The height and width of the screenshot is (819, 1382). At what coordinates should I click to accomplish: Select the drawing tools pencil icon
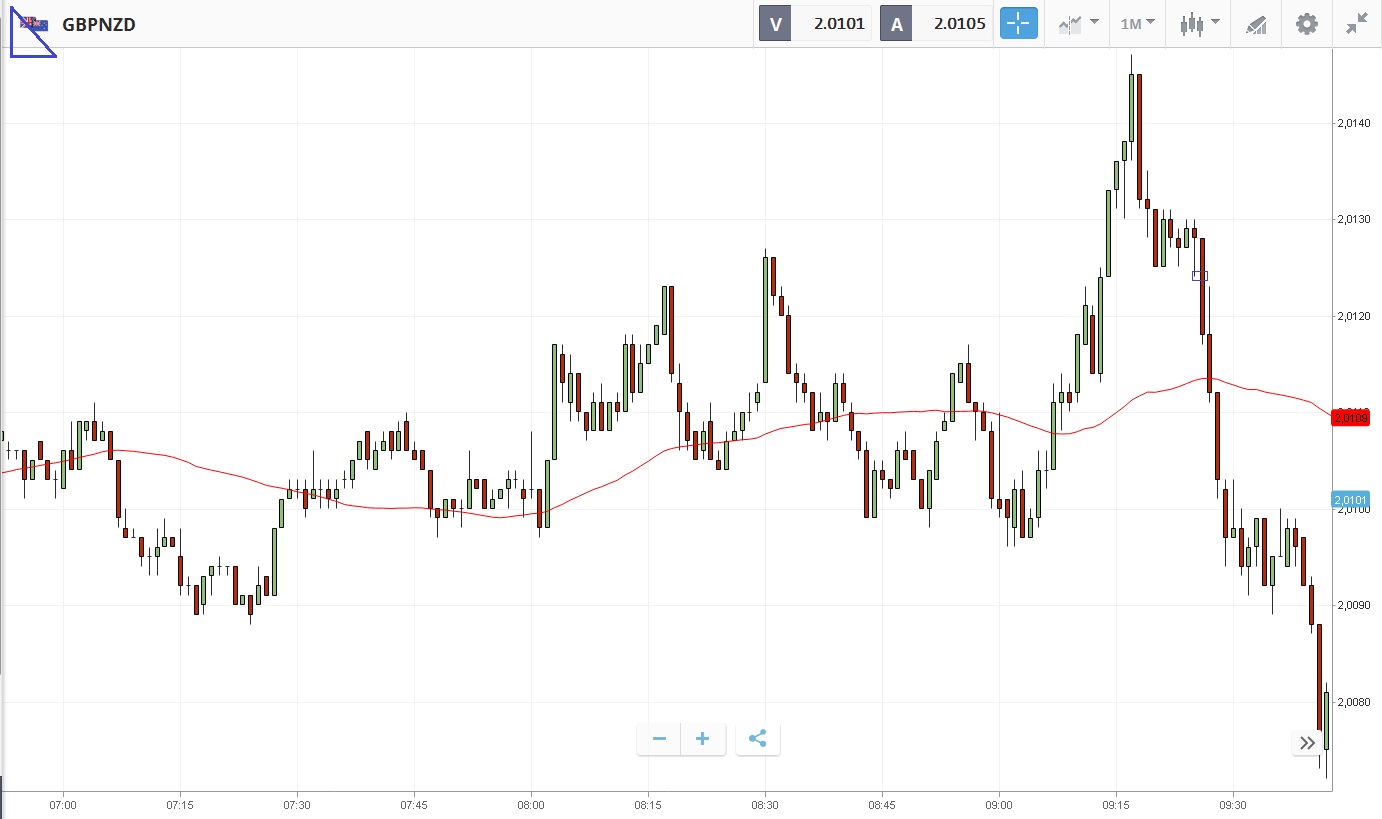pyautogui.click(x=1256, y=25)
